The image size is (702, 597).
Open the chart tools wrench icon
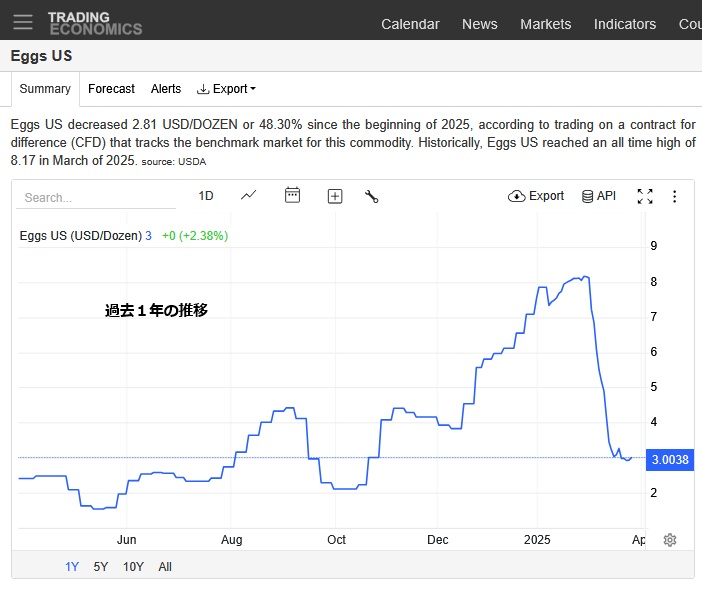coord(371,196)
